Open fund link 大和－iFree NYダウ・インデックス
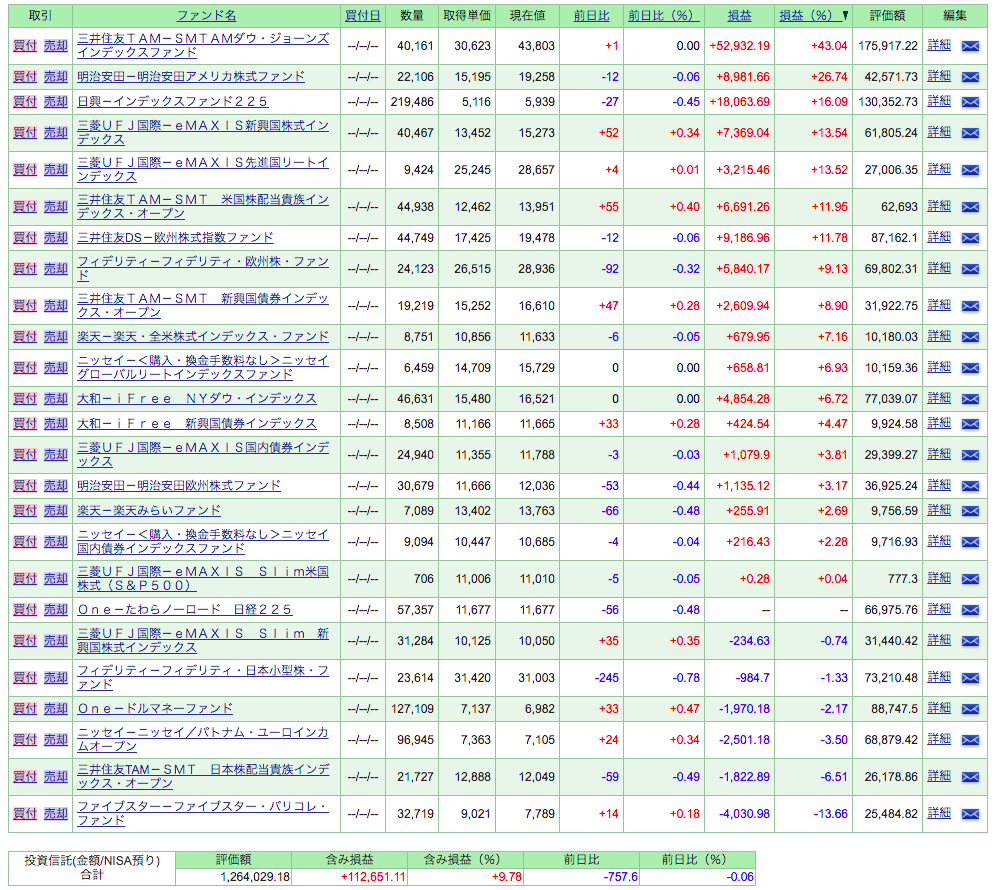The image size is (997, 890). tap(196, 399)
